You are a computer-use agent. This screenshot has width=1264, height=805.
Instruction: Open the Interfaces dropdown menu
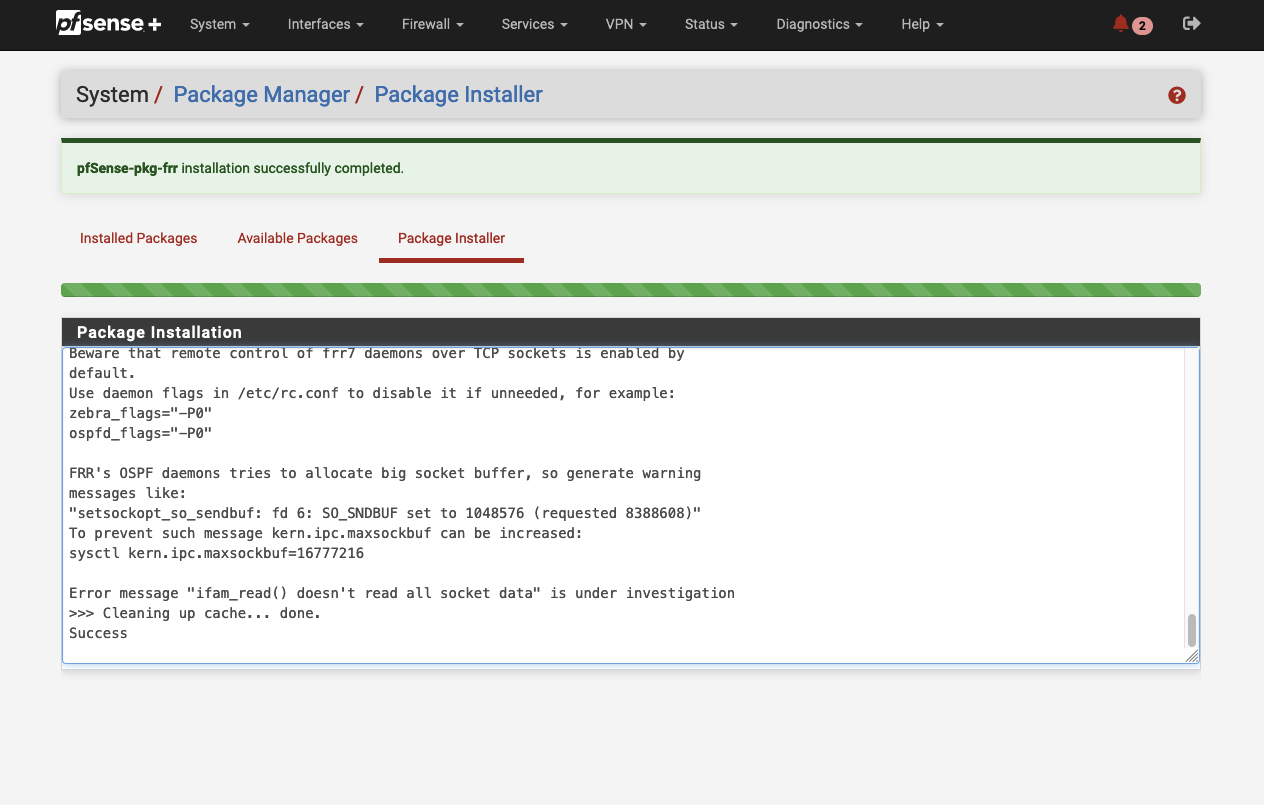pos(325,24)
